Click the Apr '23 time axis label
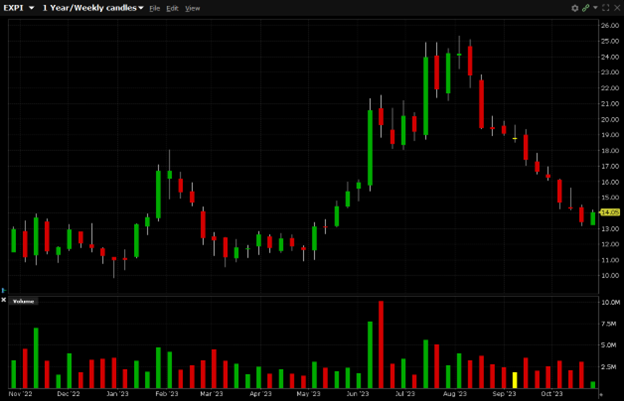The width and height of the screenshot is (624, 401). coord(260,394)
